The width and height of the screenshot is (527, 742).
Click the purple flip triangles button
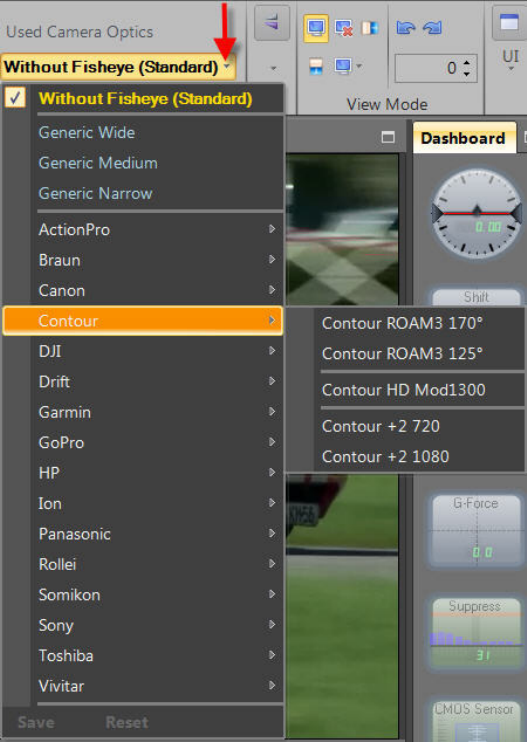coord(272,22)
